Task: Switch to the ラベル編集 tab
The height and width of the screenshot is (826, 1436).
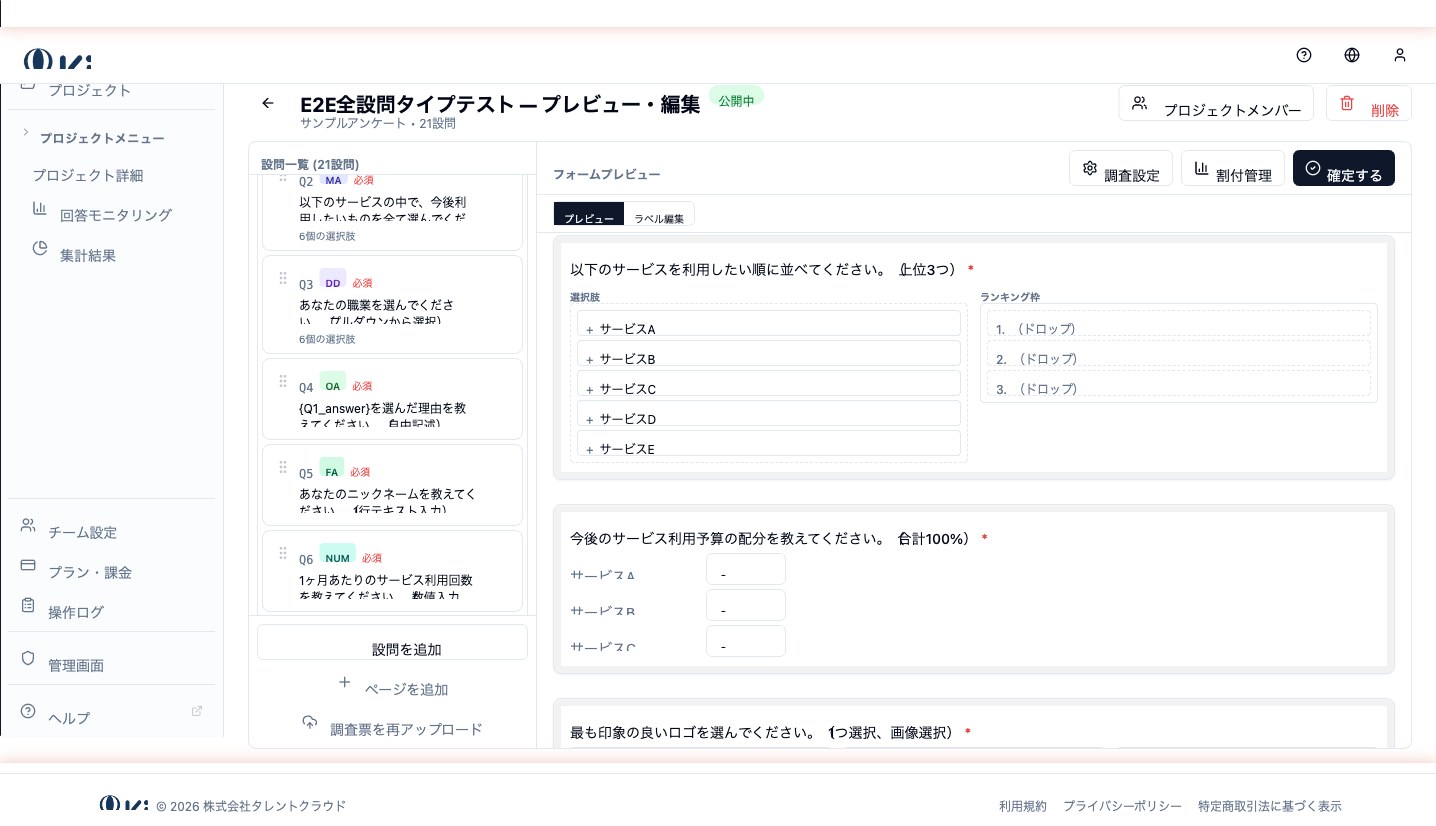Action: click(659, 217)
